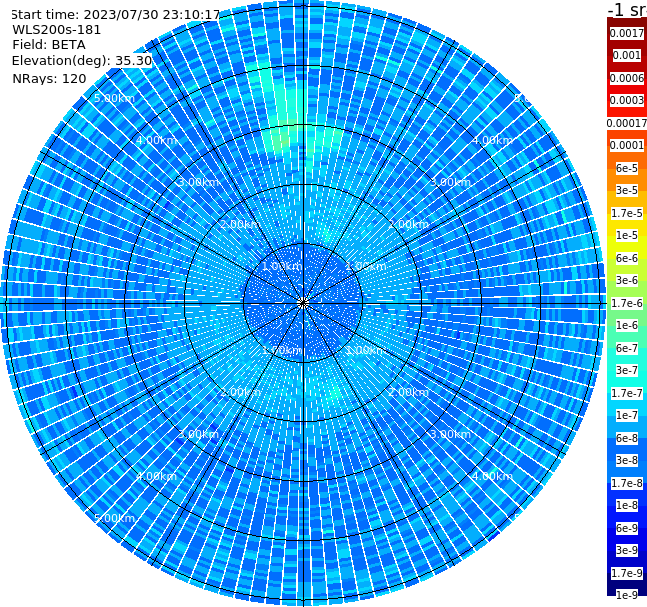
Task: Select the WLS200s-181 instrument label
Action: tap(57, 30)
